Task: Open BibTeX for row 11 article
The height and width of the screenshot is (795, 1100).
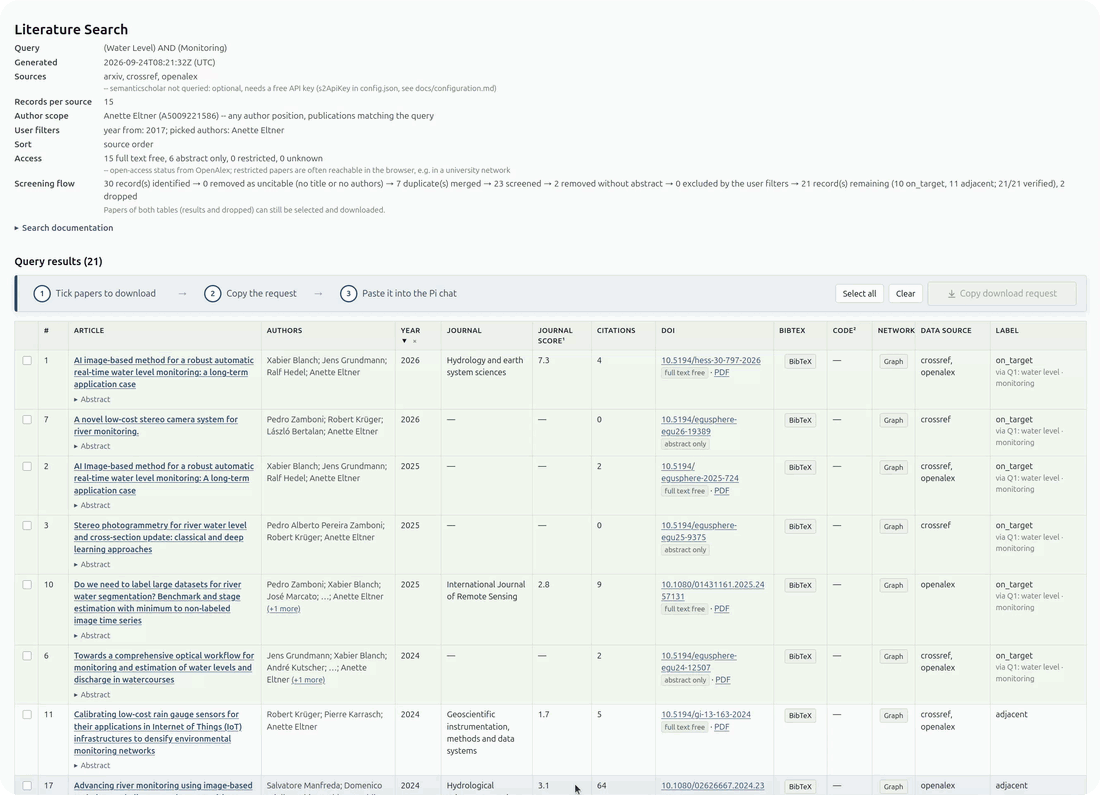Action: pyautogui.click(x=800, y=716)
